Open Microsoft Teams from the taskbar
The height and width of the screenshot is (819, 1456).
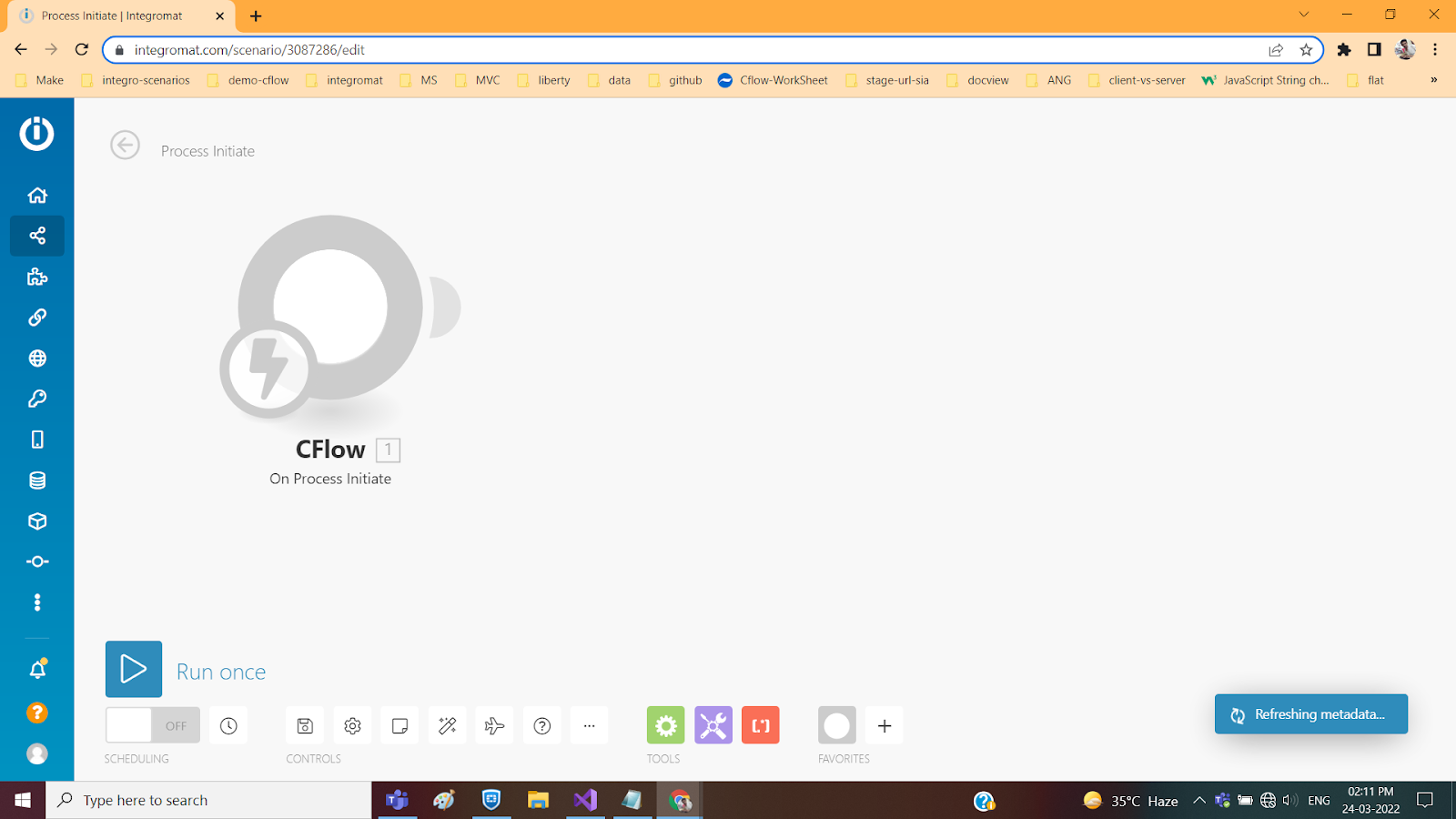point(397,800)
